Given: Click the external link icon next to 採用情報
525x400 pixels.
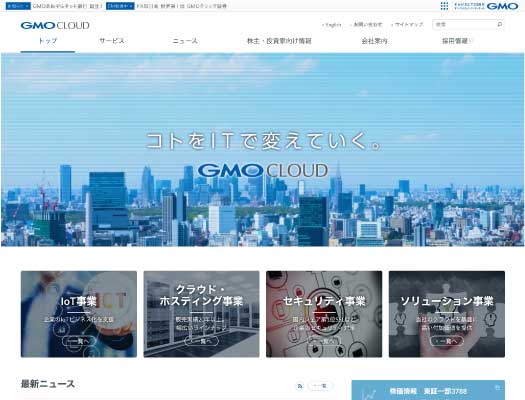Looking at the screenshot, I should pyautogui.click(x=470, y=41).
